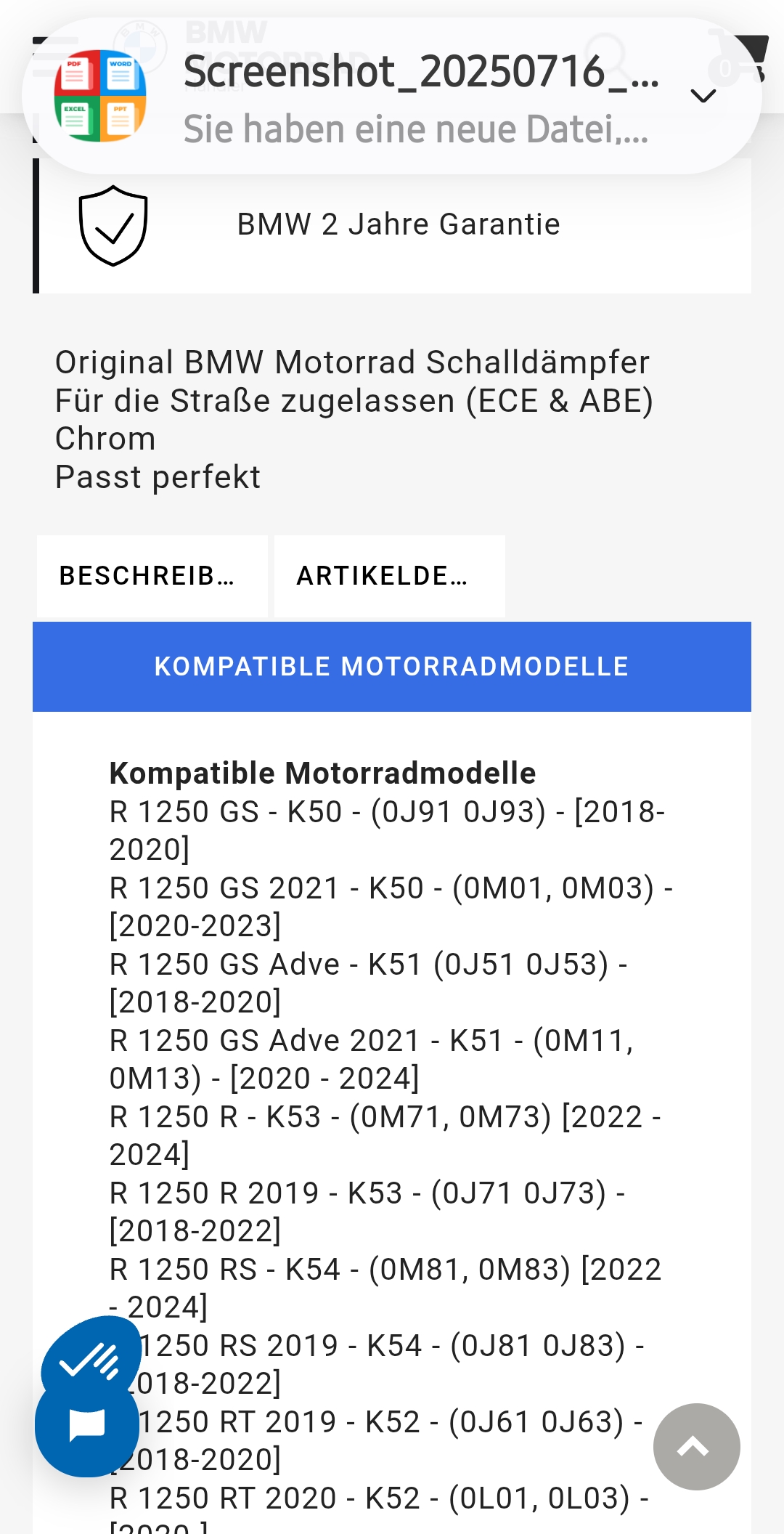The width and height of the screenshot is (784, 1534).
Task: Expand the notification using the chevron
Action: tap(703, 95)
